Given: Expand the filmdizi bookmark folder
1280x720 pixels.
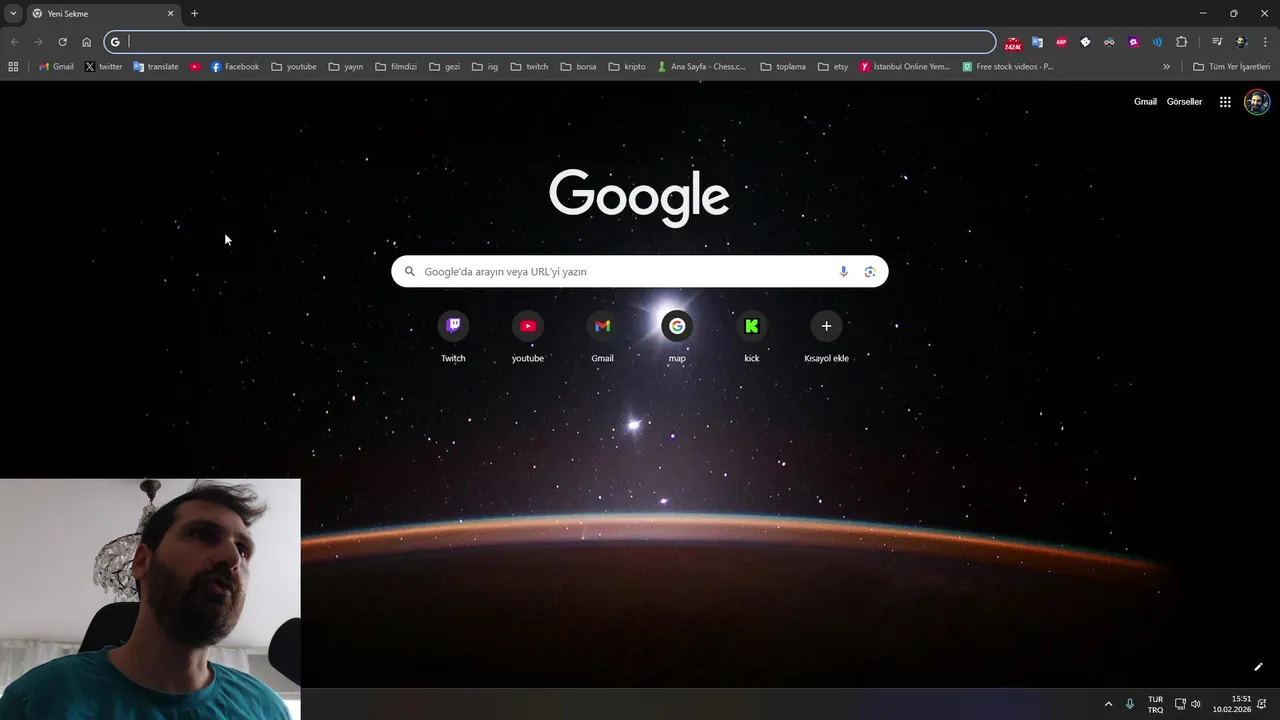Looking at the screenshot, I should (x=396, y=67).
